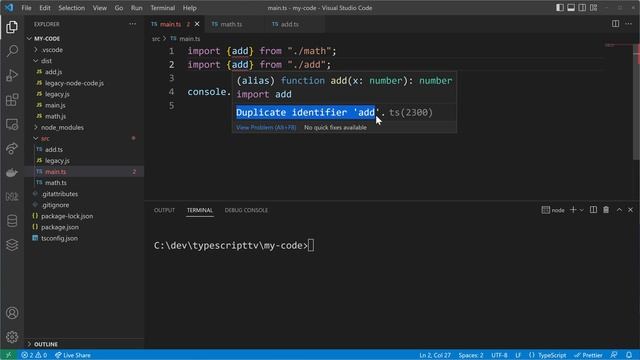Toggle primary side bar visibility
640x360 pixels.
click(560, 8)
